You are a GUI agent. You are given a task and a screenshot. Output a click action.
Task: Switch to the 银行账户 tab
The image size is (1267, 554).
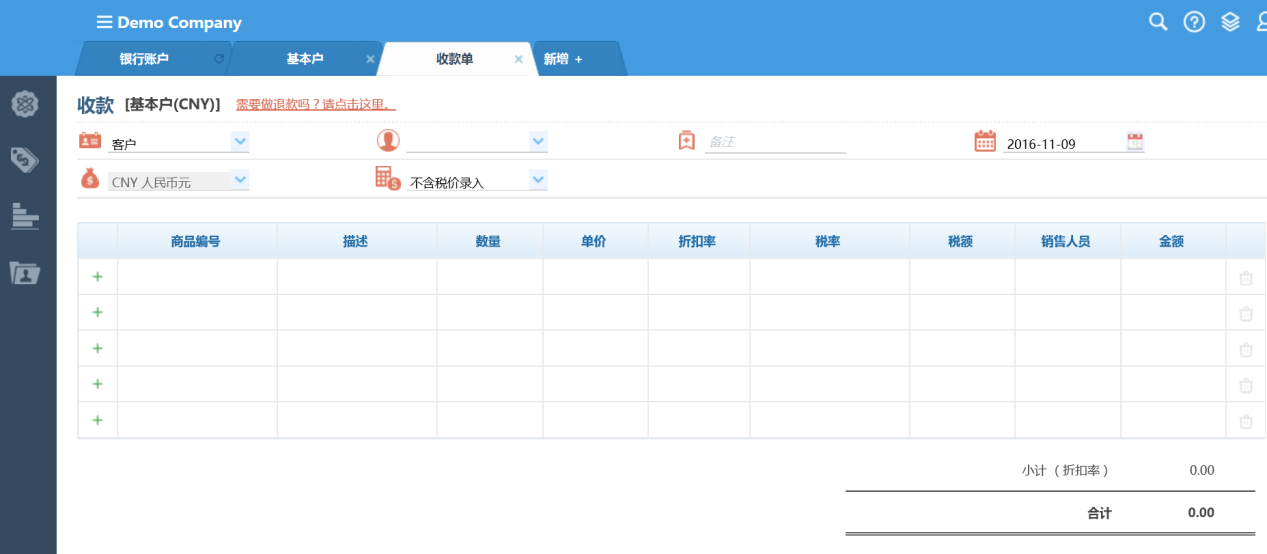pos(144,59)
